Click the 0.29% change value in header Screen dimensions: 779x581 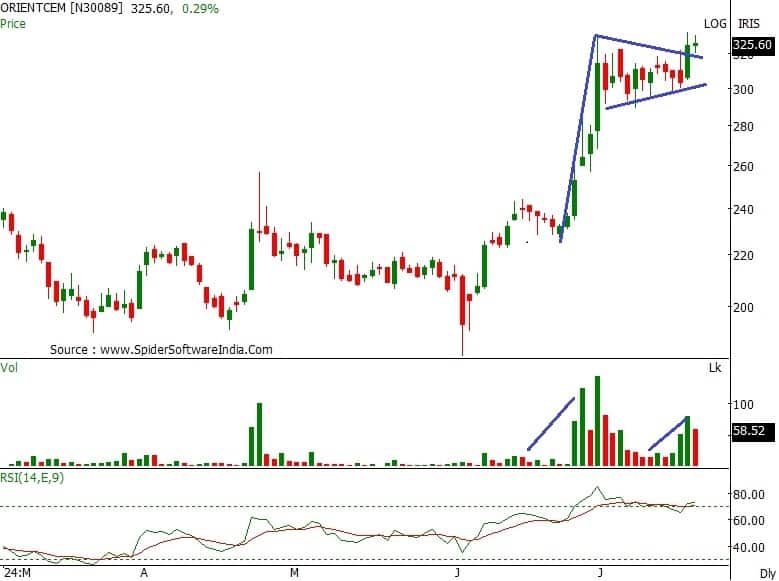[201, 8]
